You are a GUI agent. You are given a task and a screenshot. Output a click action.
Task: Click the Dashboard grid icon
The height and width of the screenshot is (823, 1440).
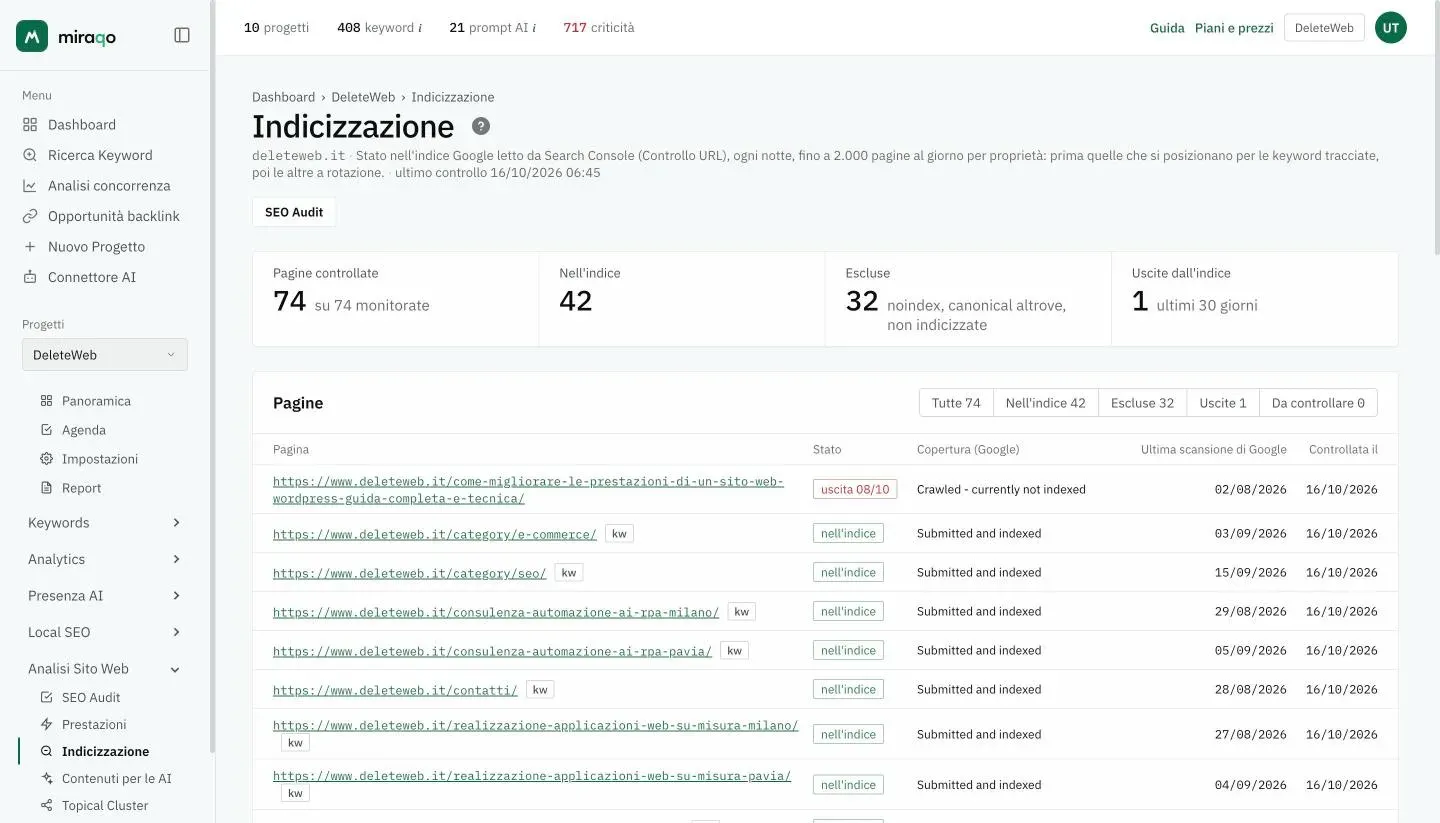30,125
